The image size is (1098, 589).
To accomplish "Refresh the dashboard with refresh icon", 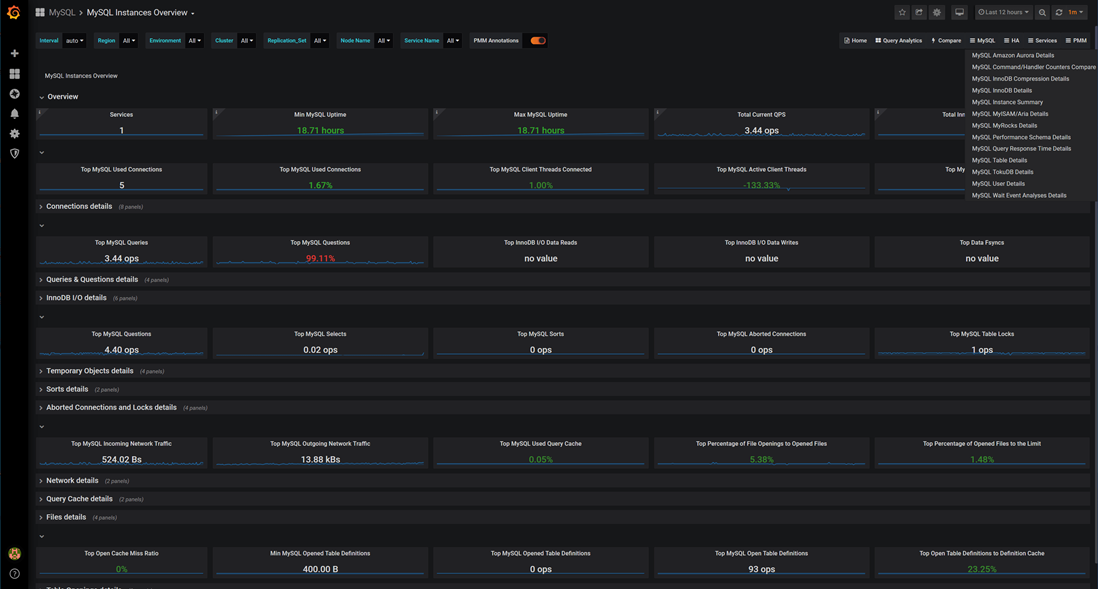I will point(1059,13).
